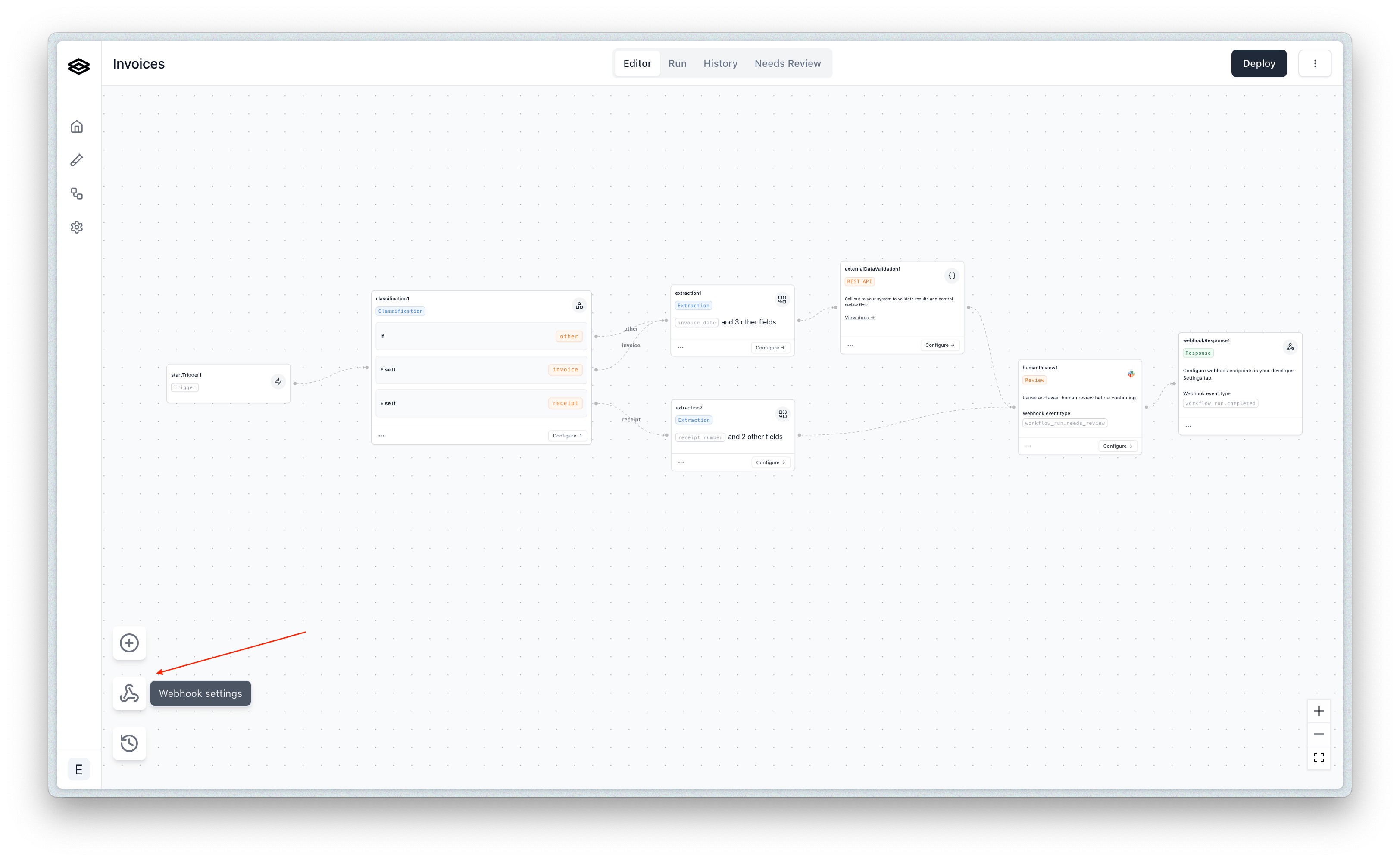This screenshot has width=1400, height=861.
Task: Click the startTrigger1 lightning icon
Action: (x=278, y=381)
